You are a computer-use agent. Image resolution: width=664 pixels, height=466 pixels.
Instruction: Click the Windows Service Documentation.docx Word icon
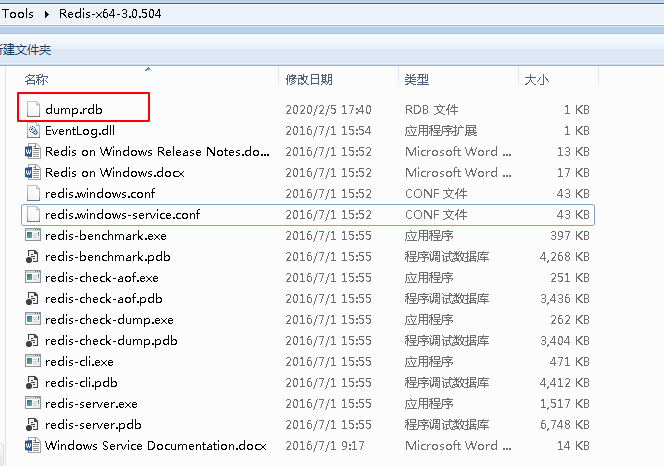pos(33,445)
